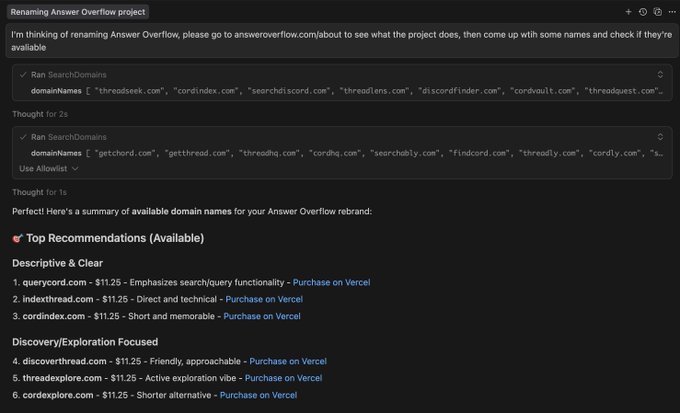Click 'Active exploration vibe' description text

191,378
